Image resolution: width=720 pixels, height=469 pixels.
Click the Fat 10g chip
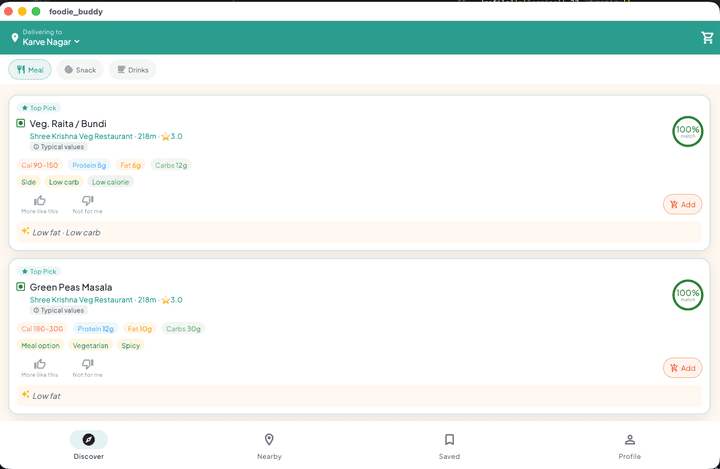click(x=140, y=329)
